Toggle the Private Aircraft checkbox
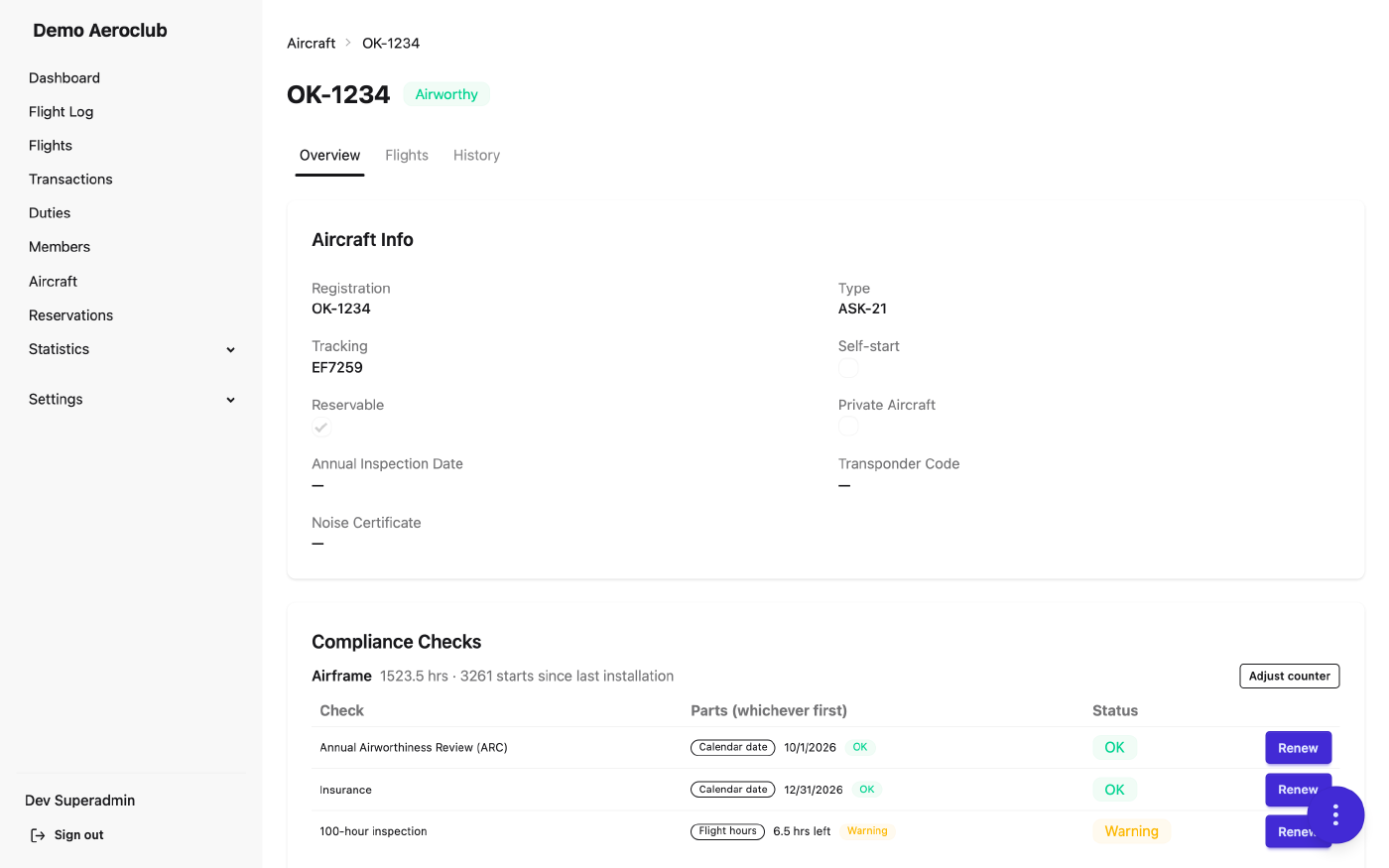Screen dimensions: 1389x868 848,427
